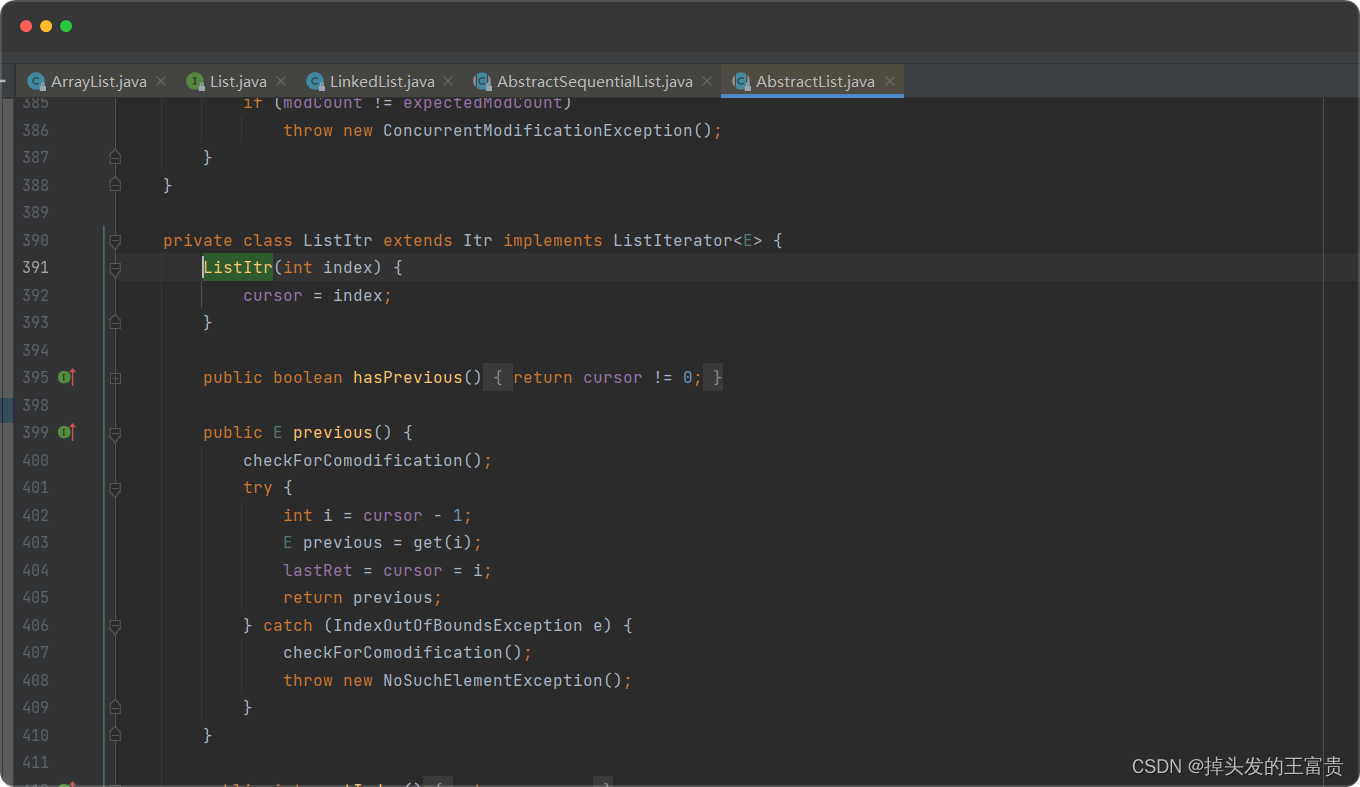Click the hasPrevious method name
This screenshot has height=787, width=1360.
[408, 377]
